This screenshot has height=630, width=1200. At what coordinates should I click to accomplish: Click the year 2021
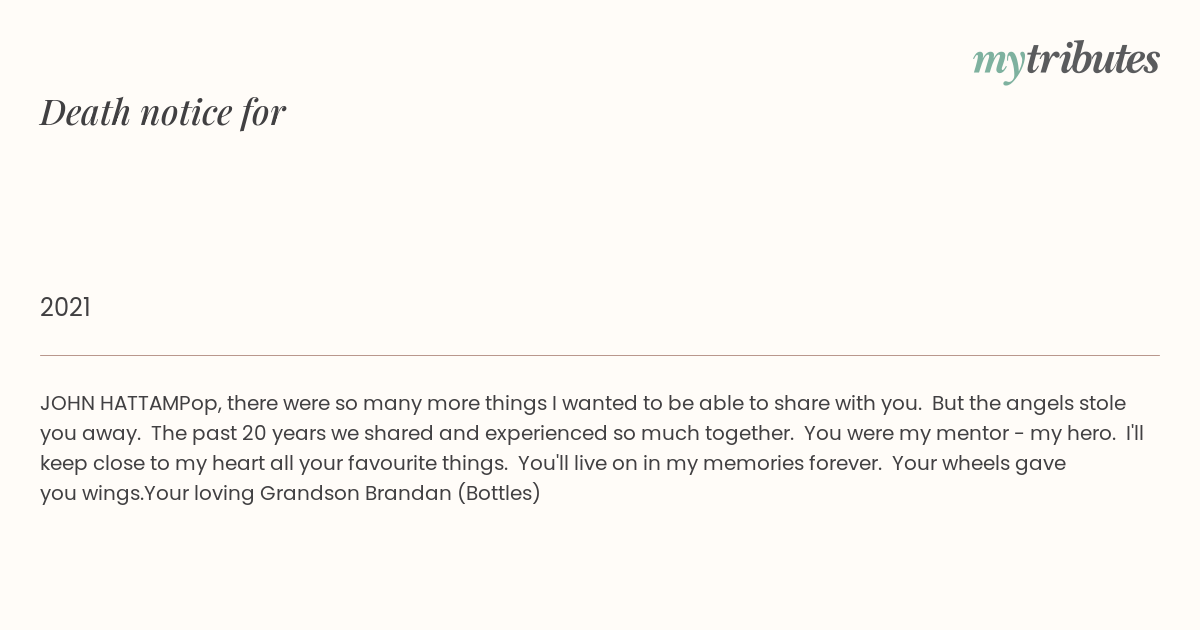(65, 307)
